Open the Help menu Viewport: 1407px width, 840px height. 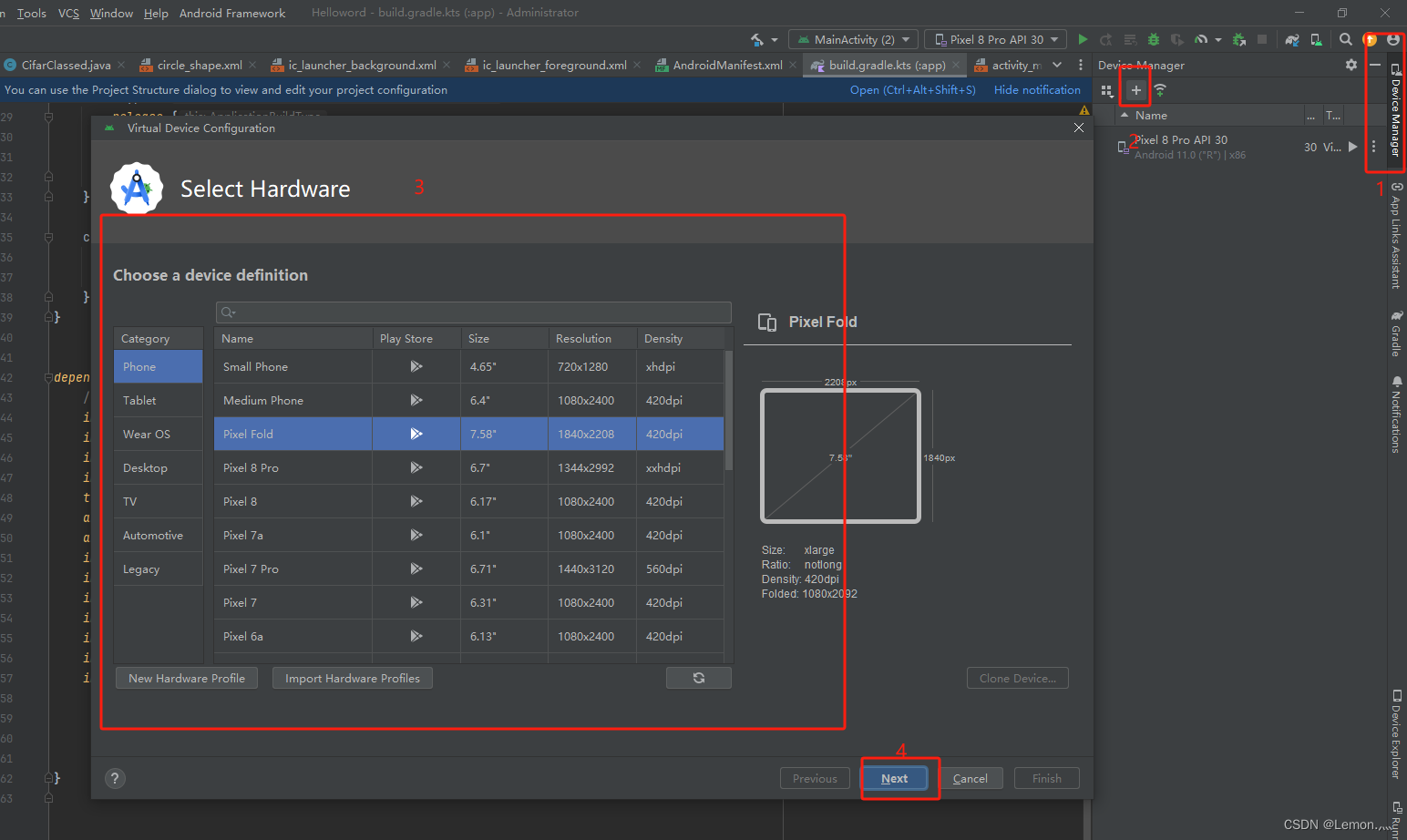pos(156,13)
